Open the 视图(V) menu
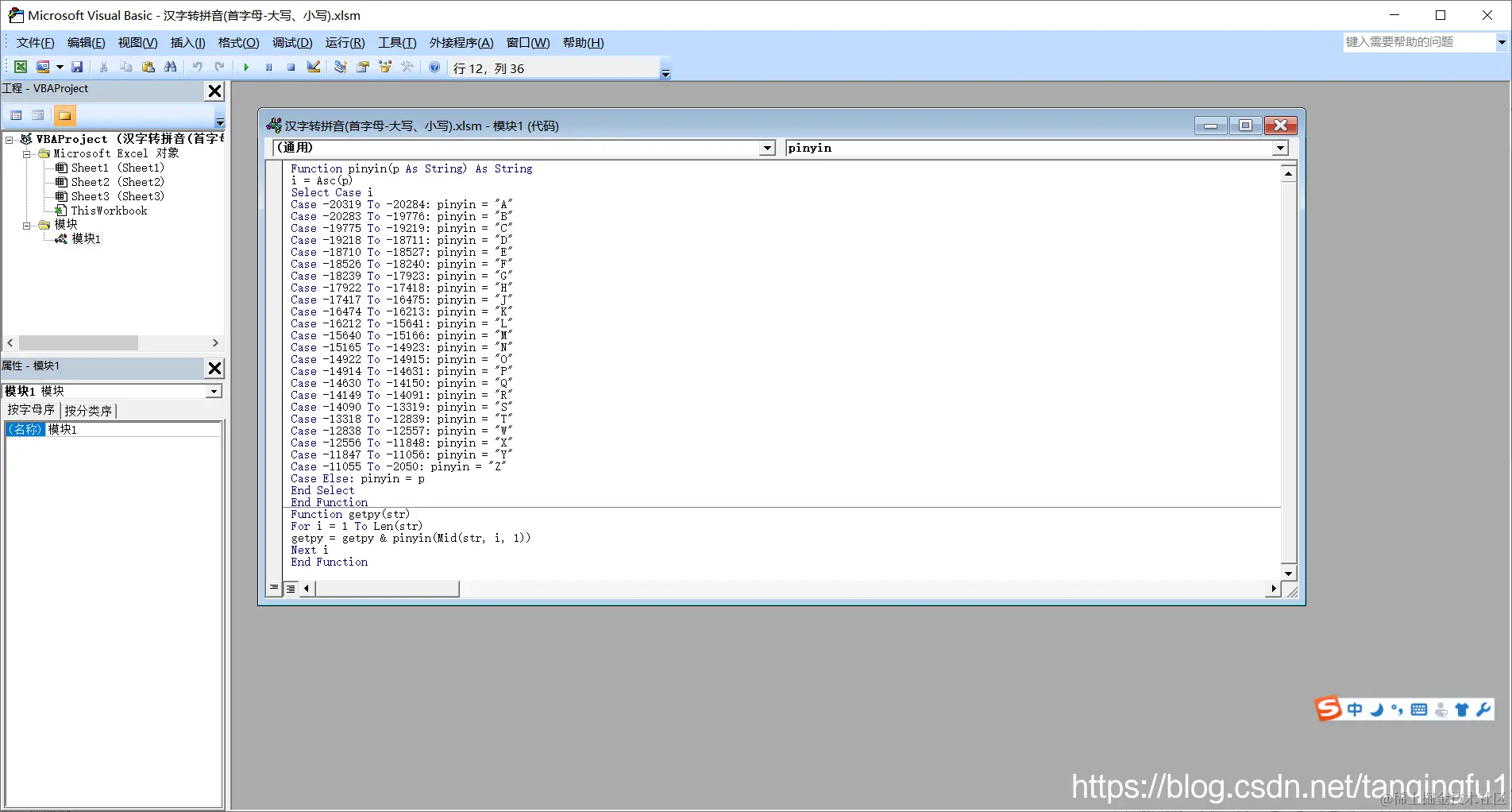The image size is (1512, 812). click(x=137, y=43)
